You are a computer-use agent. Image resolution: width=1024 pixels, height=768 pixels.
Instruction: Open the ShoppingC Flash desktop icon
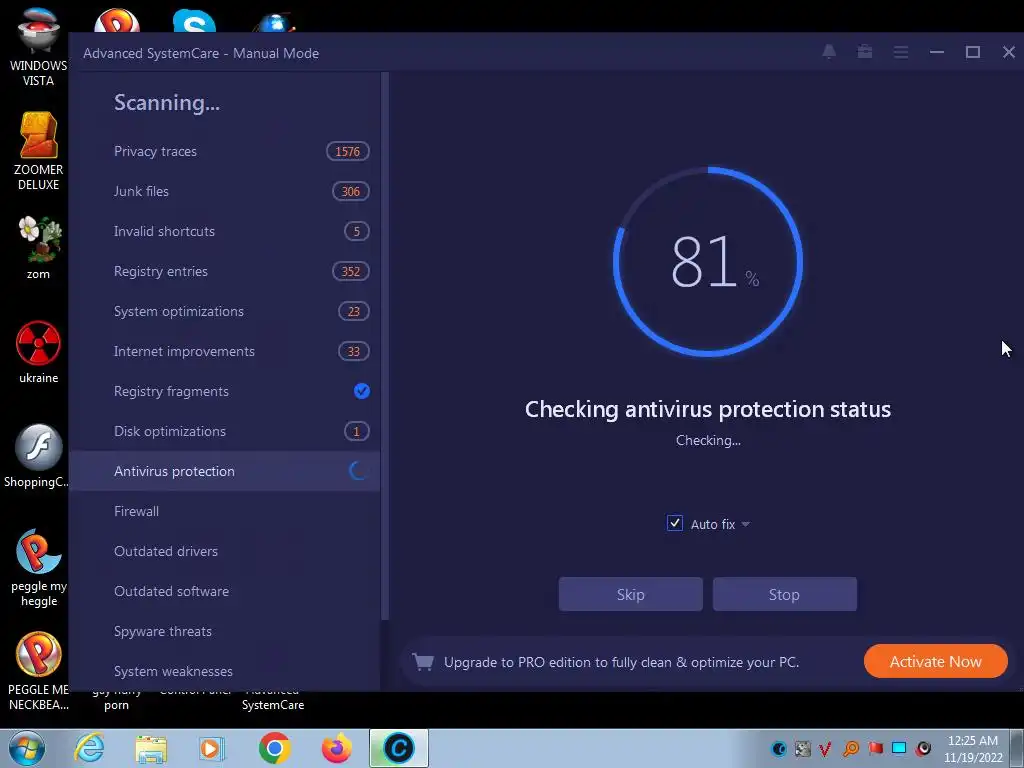click(x=37, y=456)
